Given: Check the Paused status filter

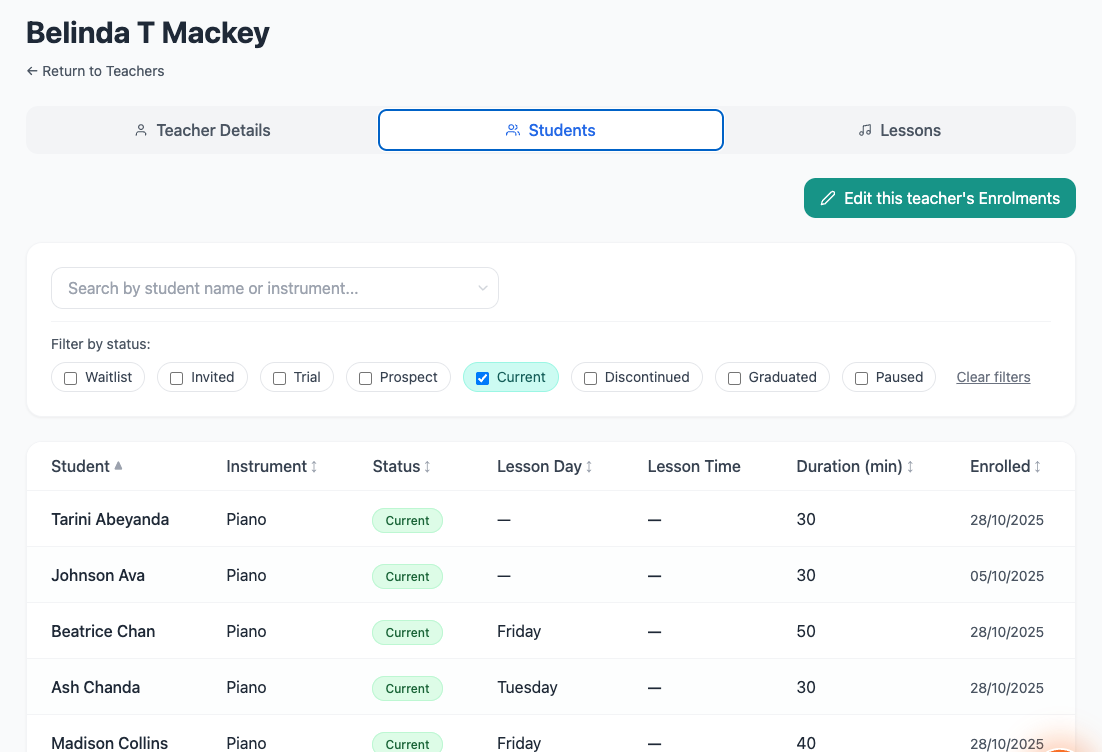Looking at the screenshot, I should click(x=862, y=378).
